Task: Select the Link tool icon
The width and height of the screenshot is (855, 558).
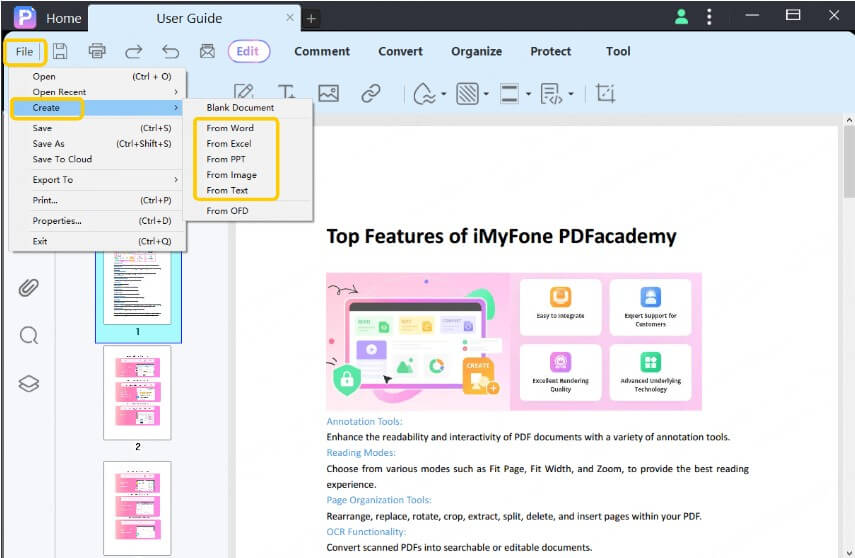Action: coord(371,93)
